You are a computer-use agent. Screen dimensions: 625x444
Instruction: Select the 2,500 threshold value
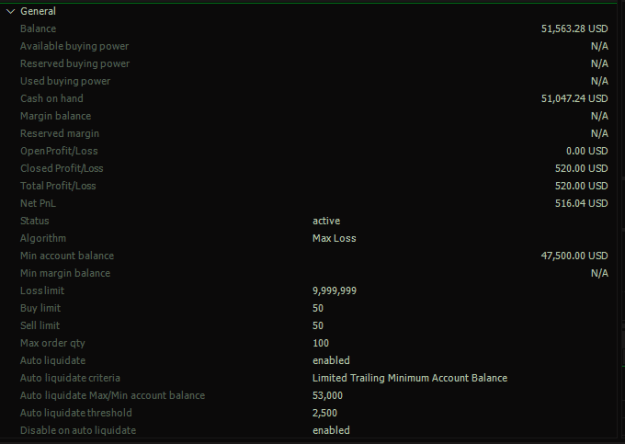coord(324,413)
